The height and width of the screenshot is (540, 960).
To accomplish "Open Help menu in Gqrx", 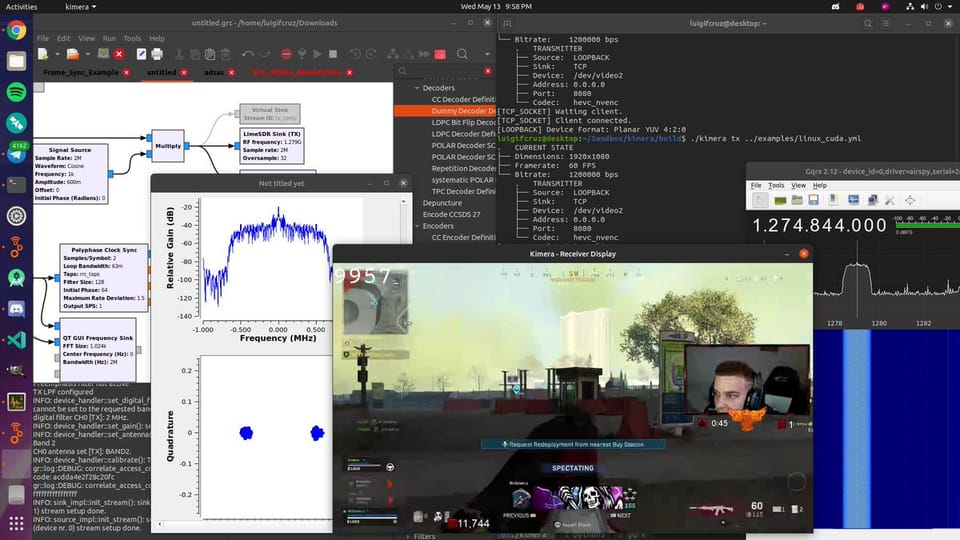I will tap(820, 185).
